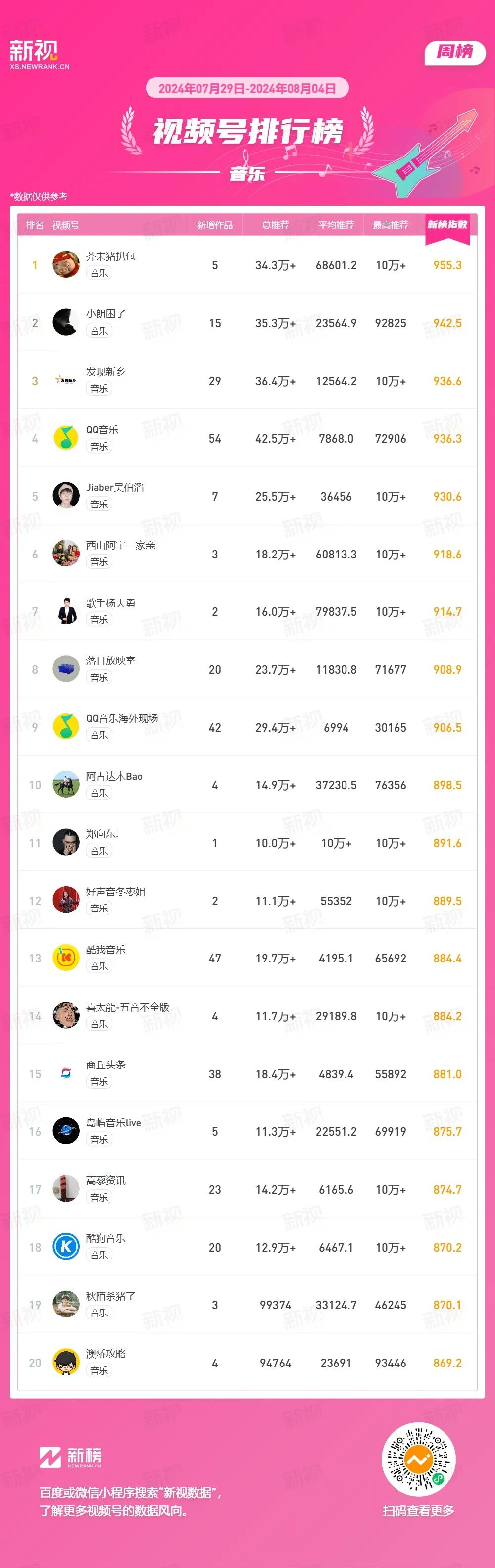Click the 955.3 index score for rank one

tap(447, 265)
